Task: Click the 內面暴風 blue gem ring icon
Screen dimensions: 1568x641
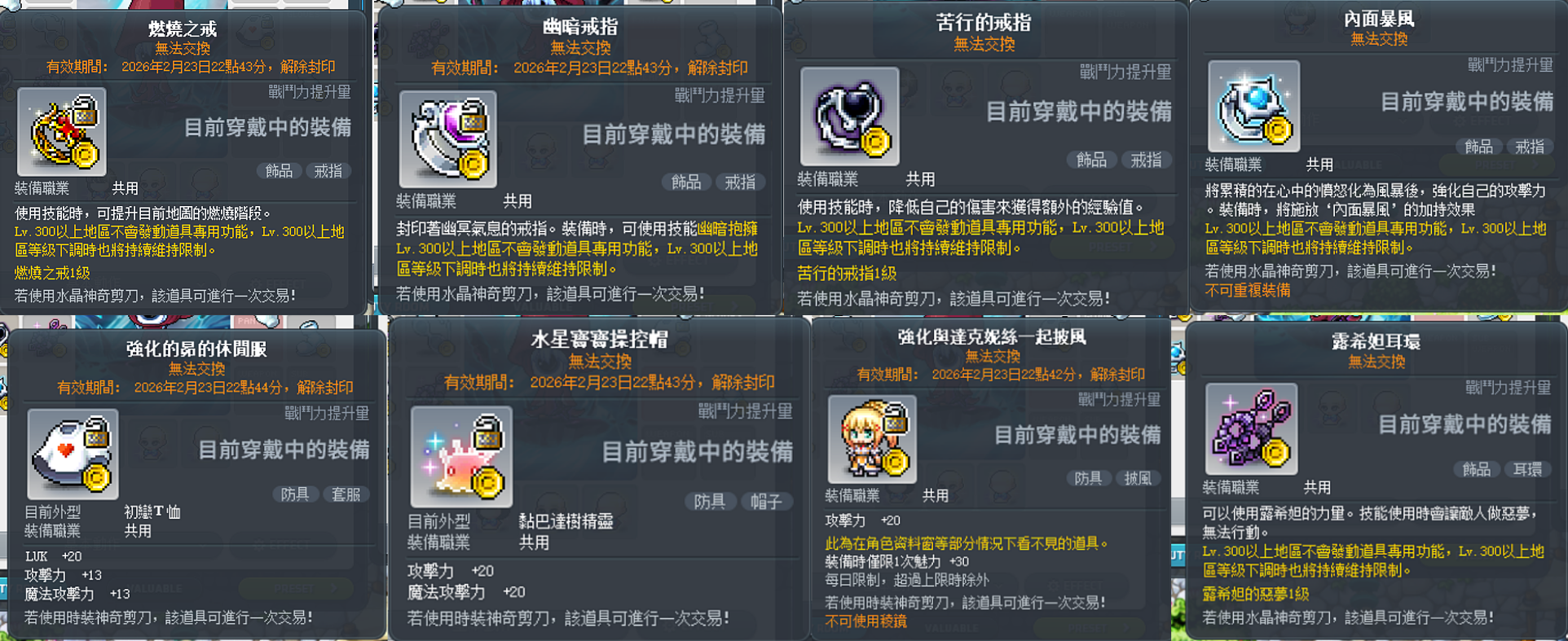Action: tap(1253, 106)
